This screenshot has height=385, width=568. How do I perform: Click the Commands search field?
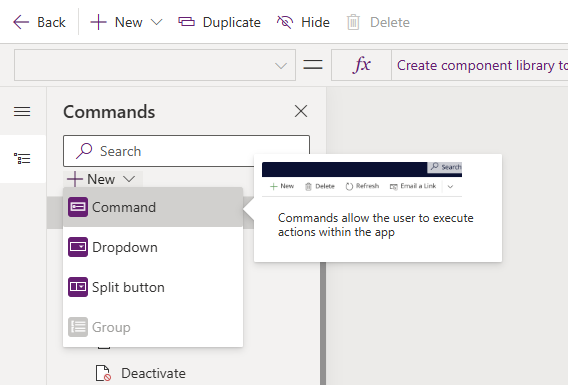[186, 151]
